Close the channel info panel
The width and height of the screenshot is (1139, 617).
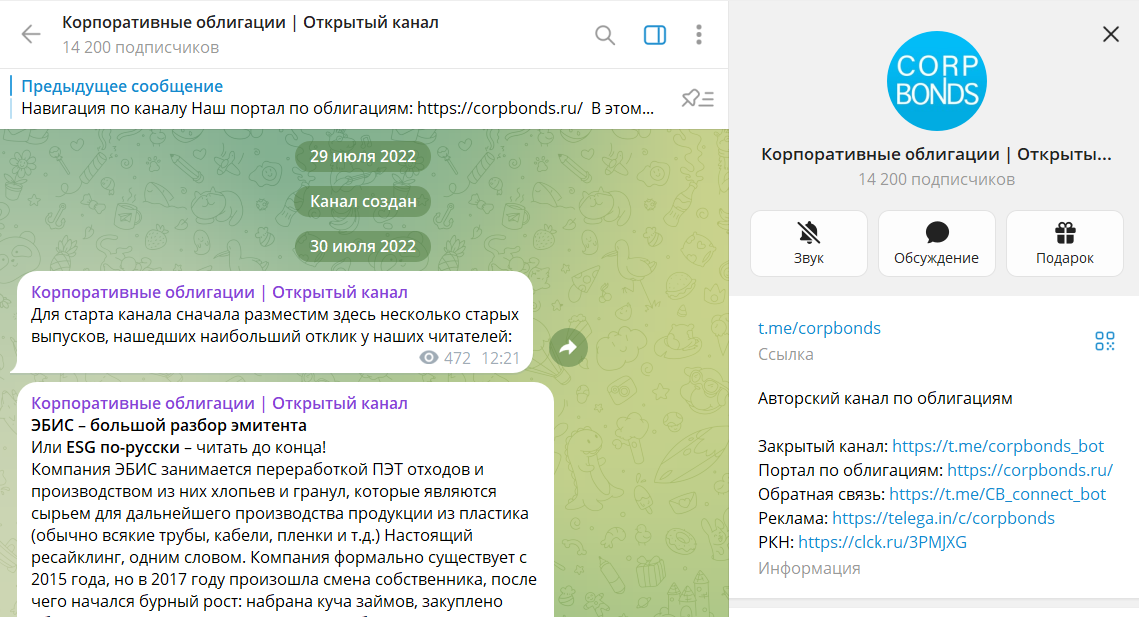[x=1111, y=34]
